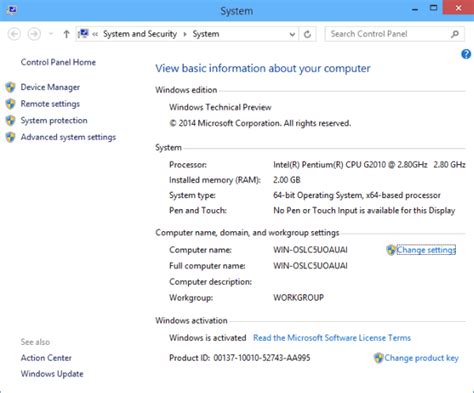
Task: Open Control Panel Home
Action: click(58, 62)
